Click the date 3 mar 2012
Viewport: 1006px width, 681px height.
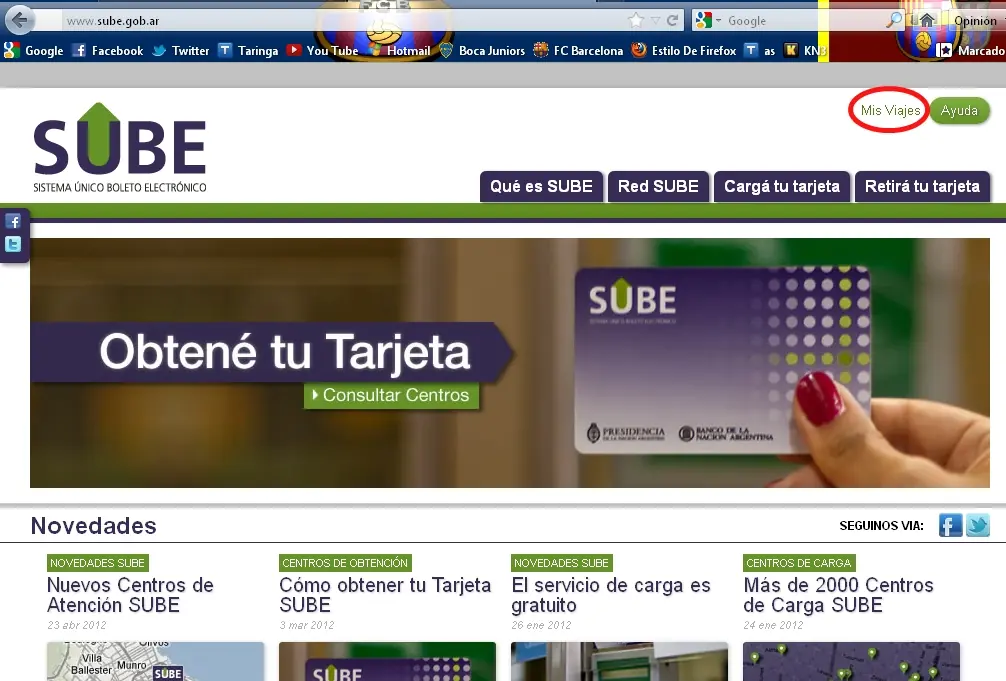click(x=307, y=625)
